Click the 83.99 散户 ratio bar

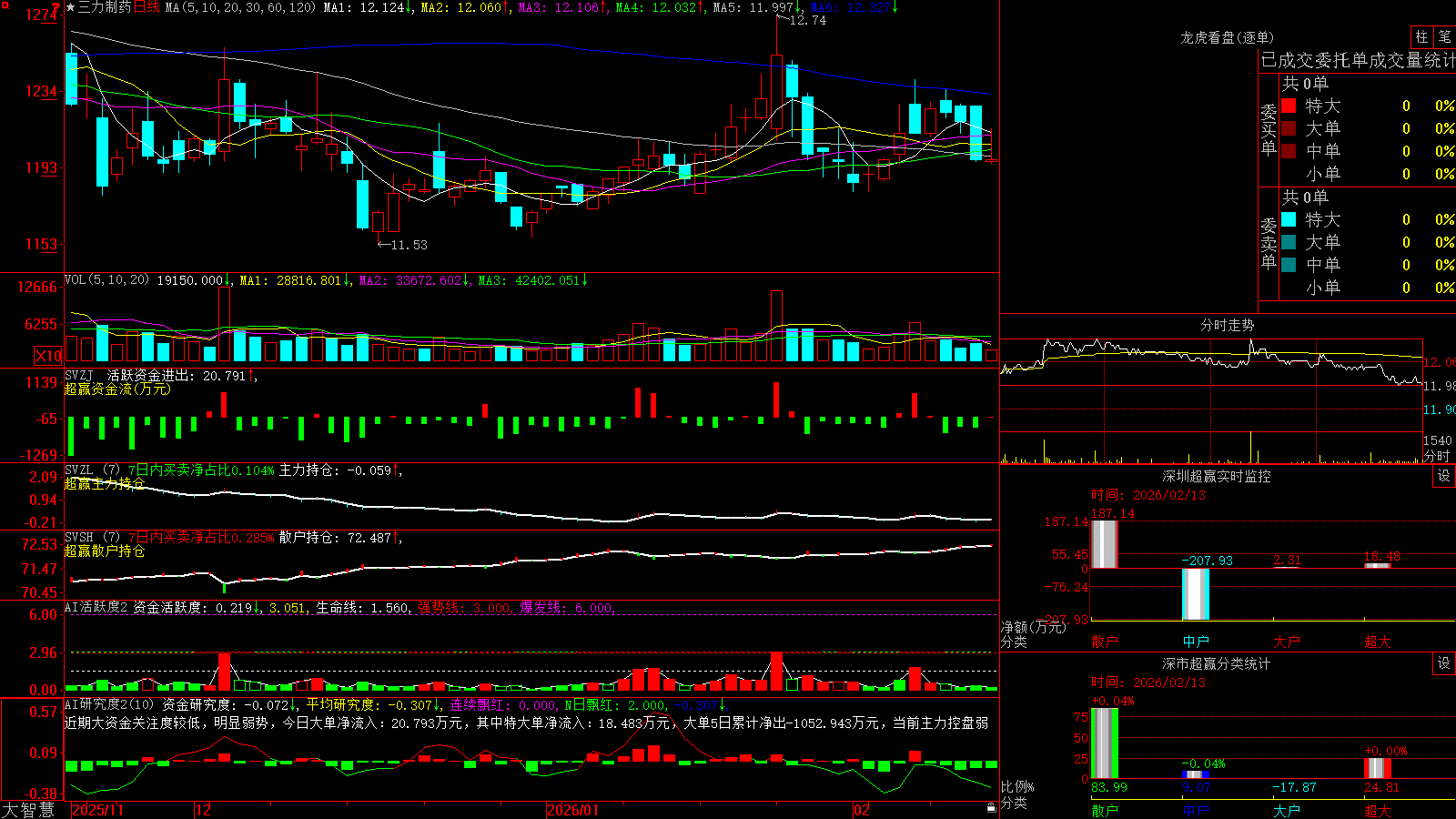1105,743
